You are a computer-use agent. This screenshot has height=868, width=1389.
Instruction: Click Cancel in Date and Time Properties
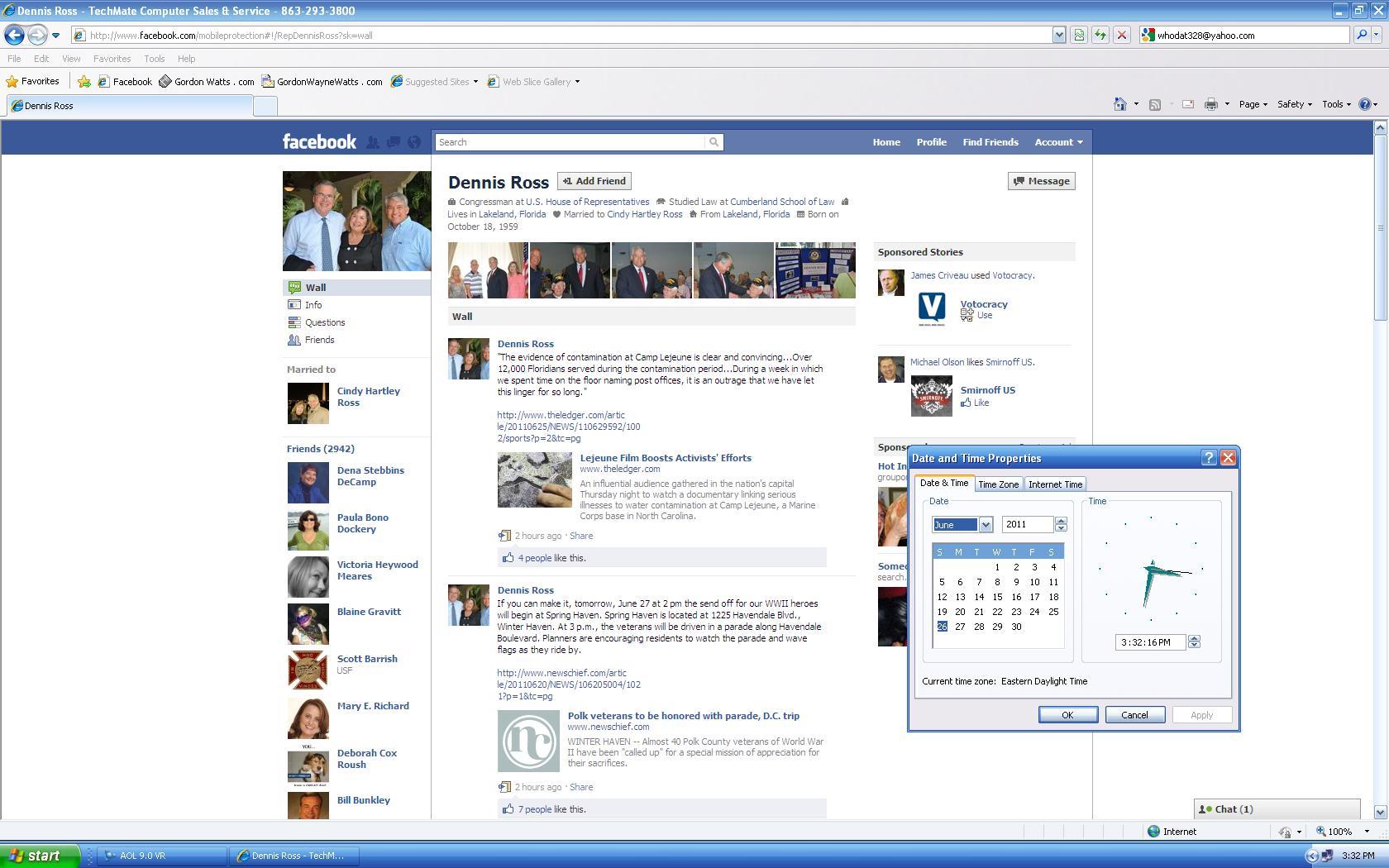(1134, 715)
